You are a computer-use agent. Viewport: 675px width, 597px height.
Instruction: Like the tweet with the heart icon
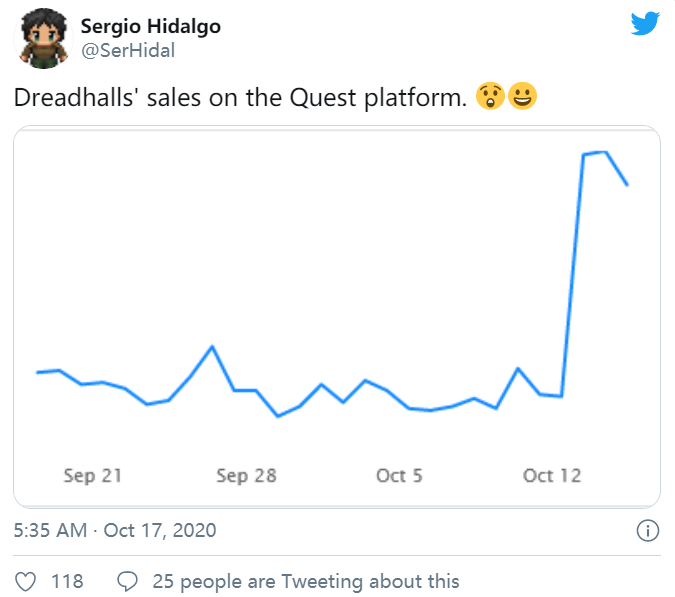click(x=29, y=581)
